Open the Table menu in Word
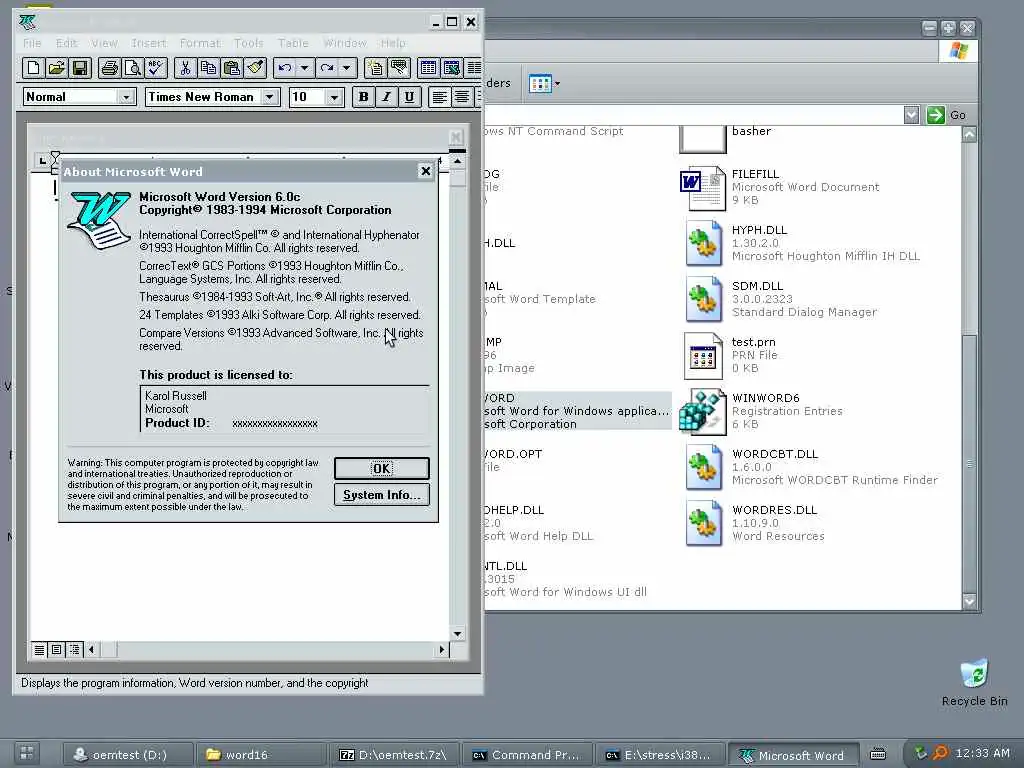The image size is (1024, 768). point(293,43)
